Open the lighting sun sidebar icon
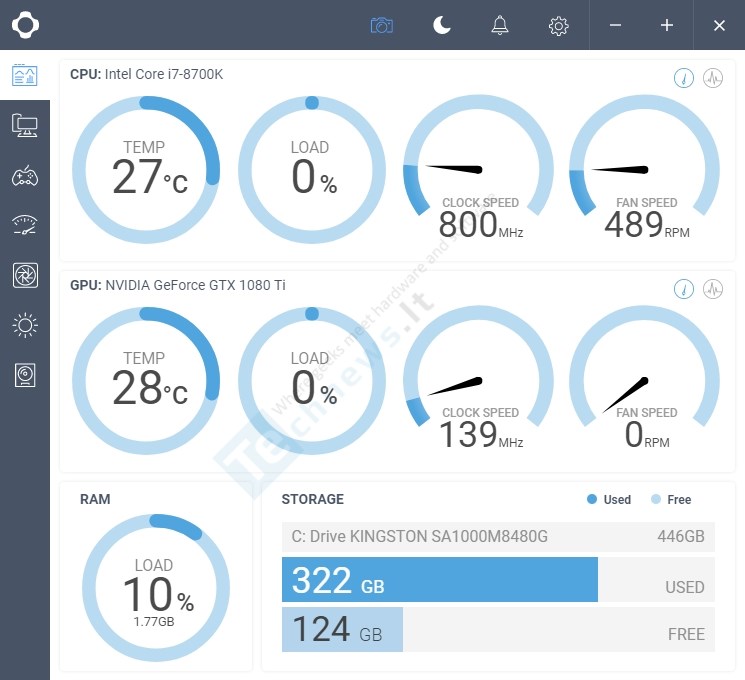This screenshot has height=680, width=745. click(x=25, y=326)
